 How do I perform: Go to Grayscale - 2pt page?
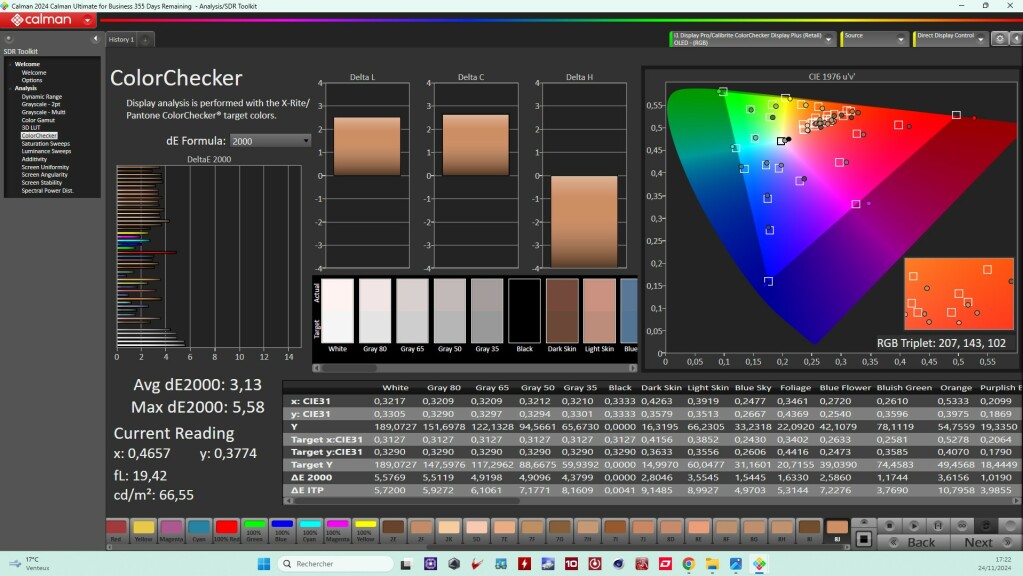40,104
